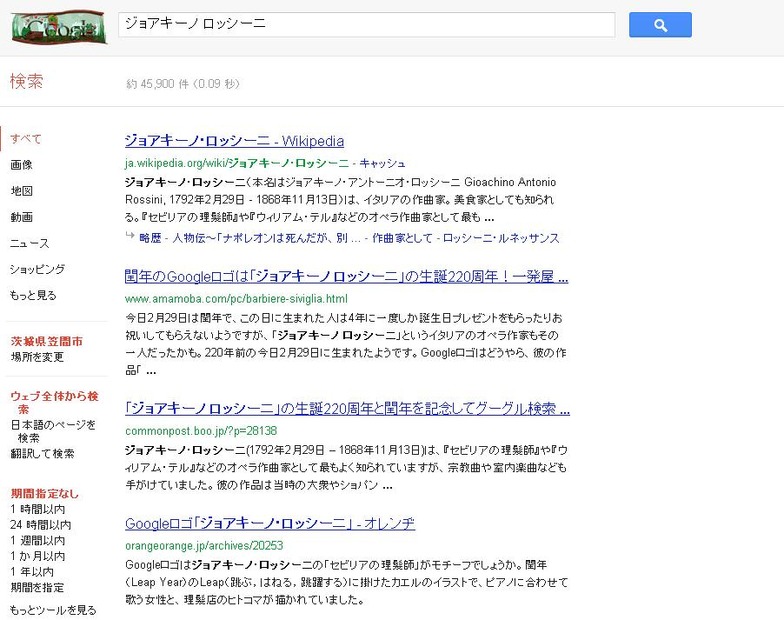Switch to ニュース search
784x620 pixels.
(30, 243)
